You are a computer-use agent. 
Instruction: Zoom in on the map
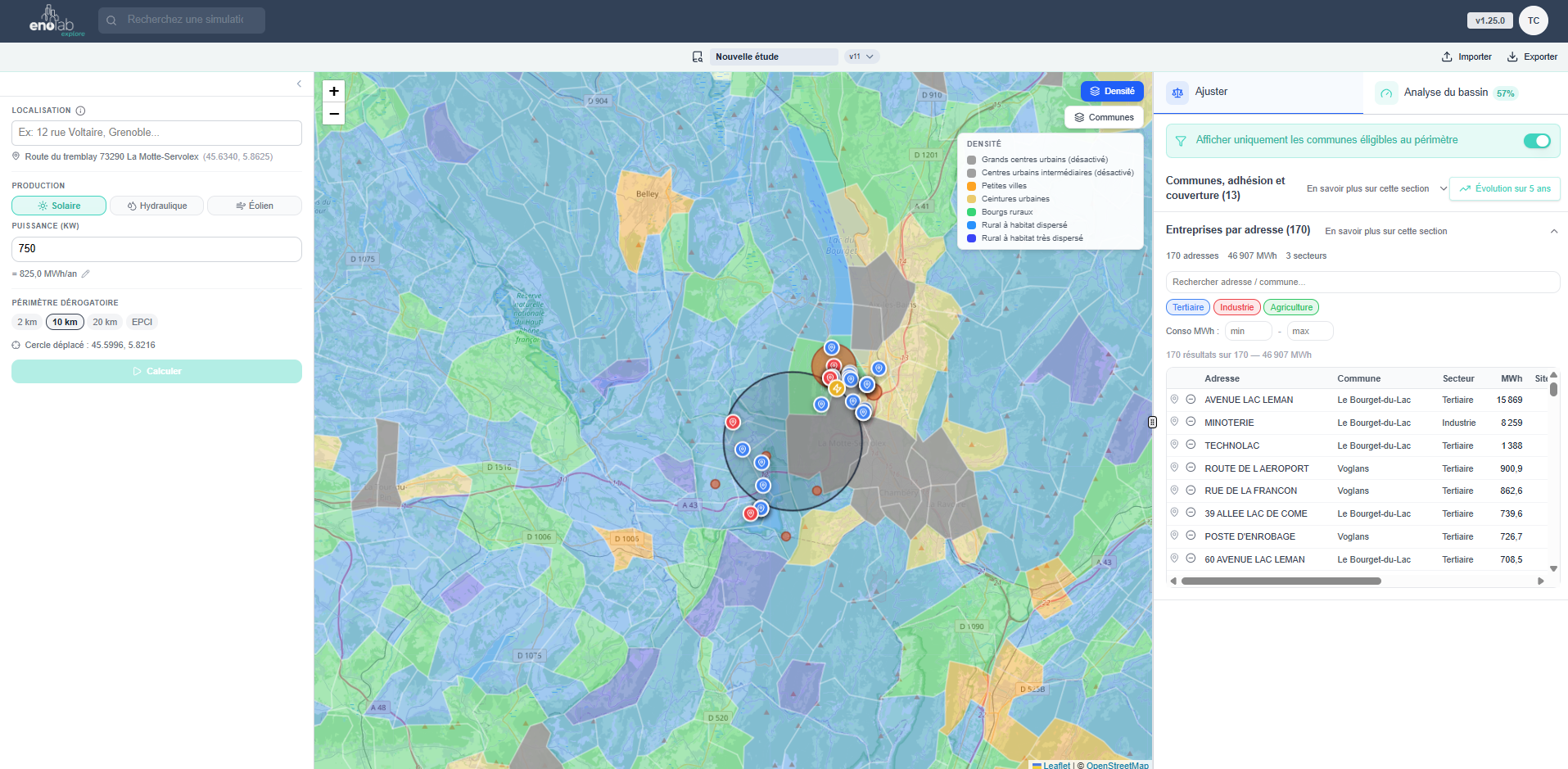tap(333, 91)
